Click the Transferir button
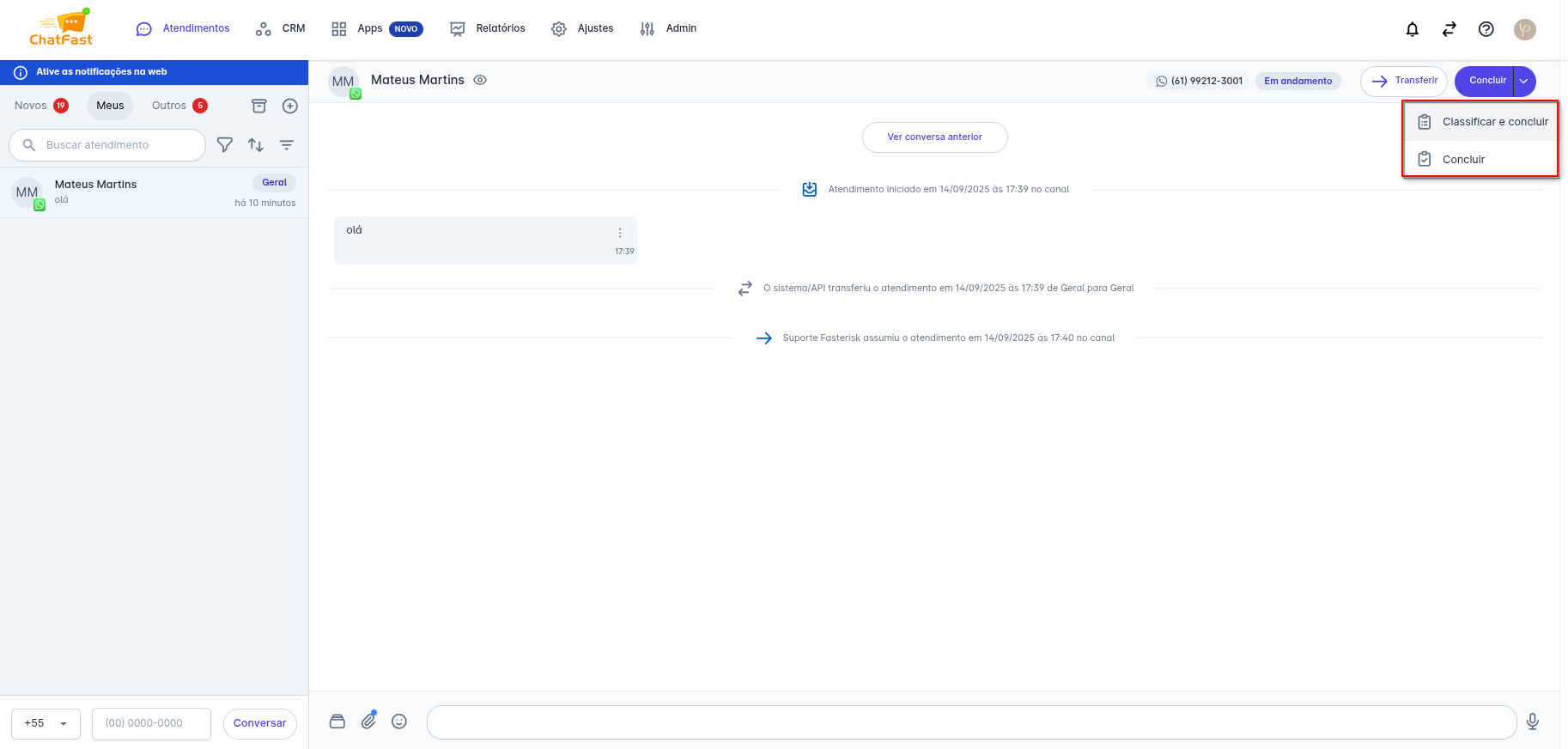The width and height of the screenshot is (1568, 749). point(1403,81)
